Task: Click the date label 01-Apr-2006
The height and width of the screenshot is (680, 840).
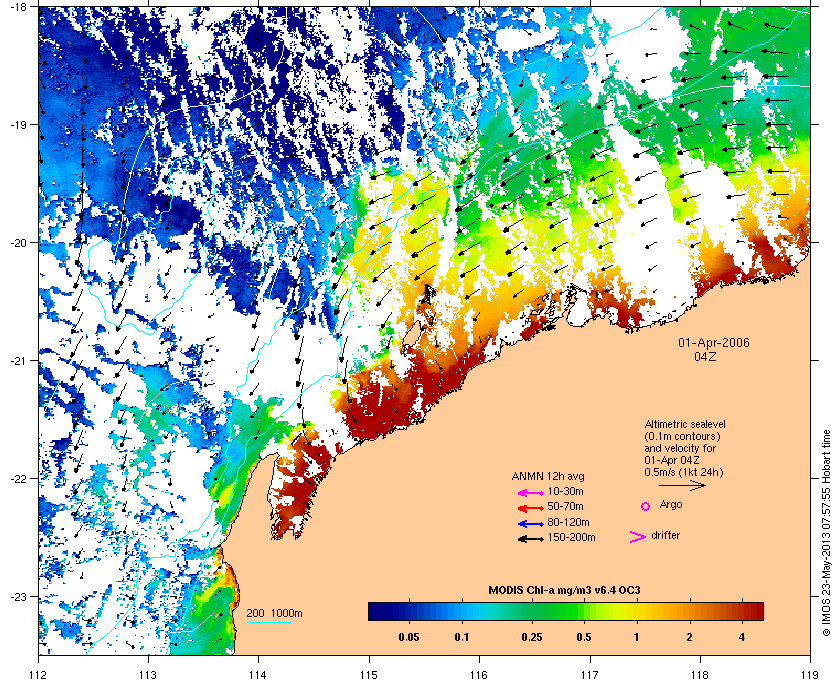Action: tap(714, 343)
